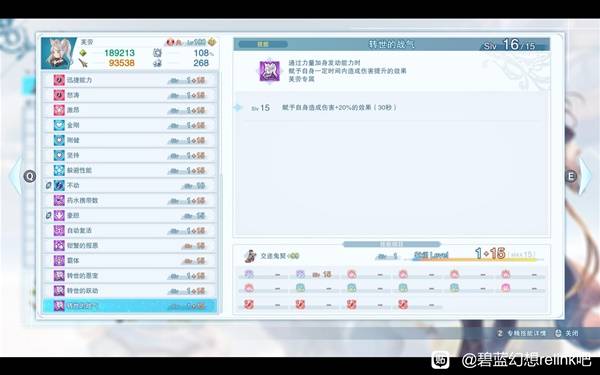Click the green power diamond icon
The image size is (600, 375).
(83, 53)
